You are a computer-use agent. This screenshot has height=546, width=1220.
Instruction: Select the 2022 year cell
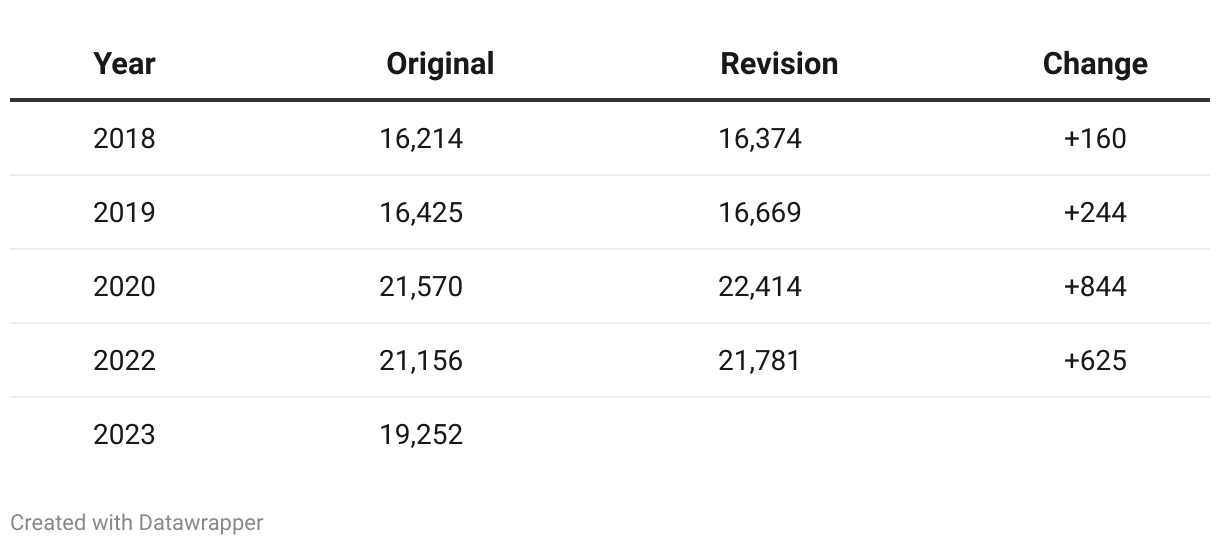(x=124, y=360)
